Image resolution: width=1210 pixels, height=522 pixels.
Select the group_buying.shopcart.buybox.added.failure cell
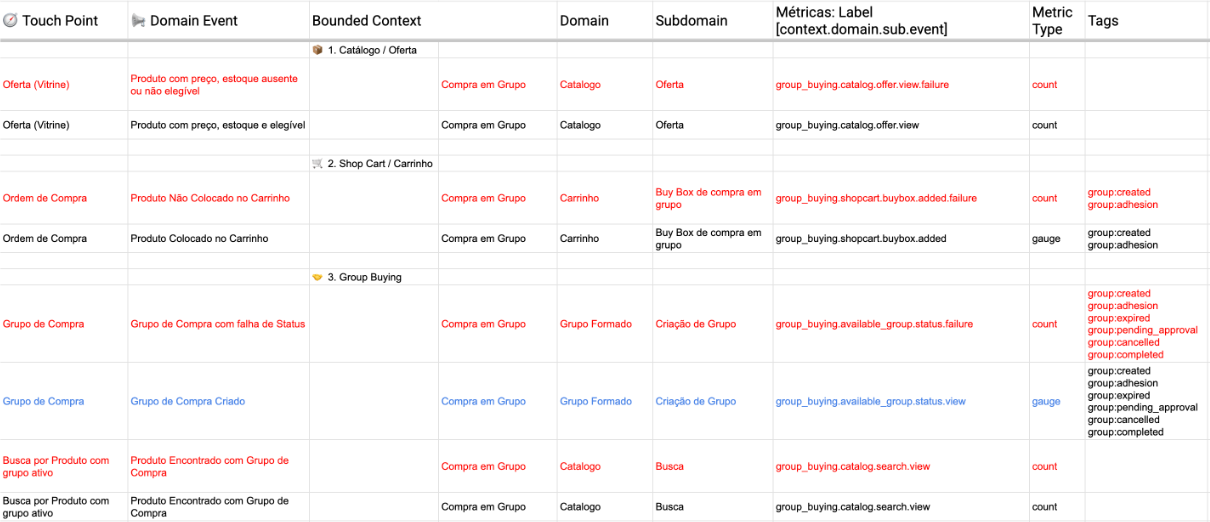(x=876, y=198)
